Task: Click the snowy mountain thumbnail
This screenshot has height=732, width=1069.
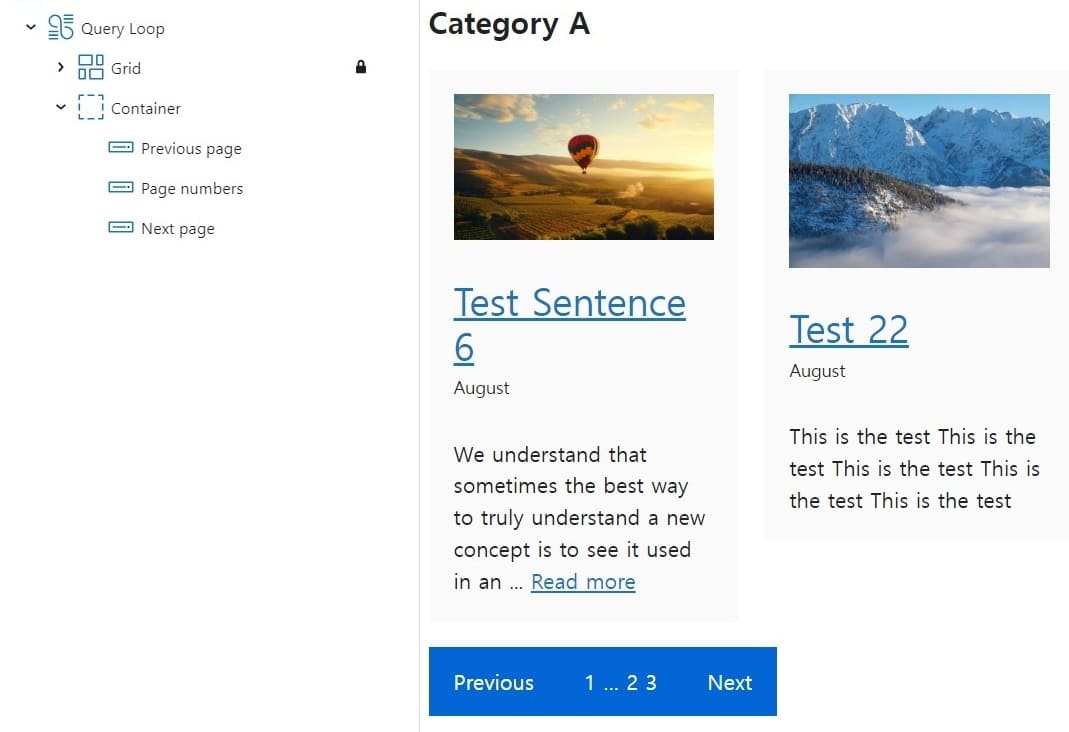Action: tap(919, 181)
